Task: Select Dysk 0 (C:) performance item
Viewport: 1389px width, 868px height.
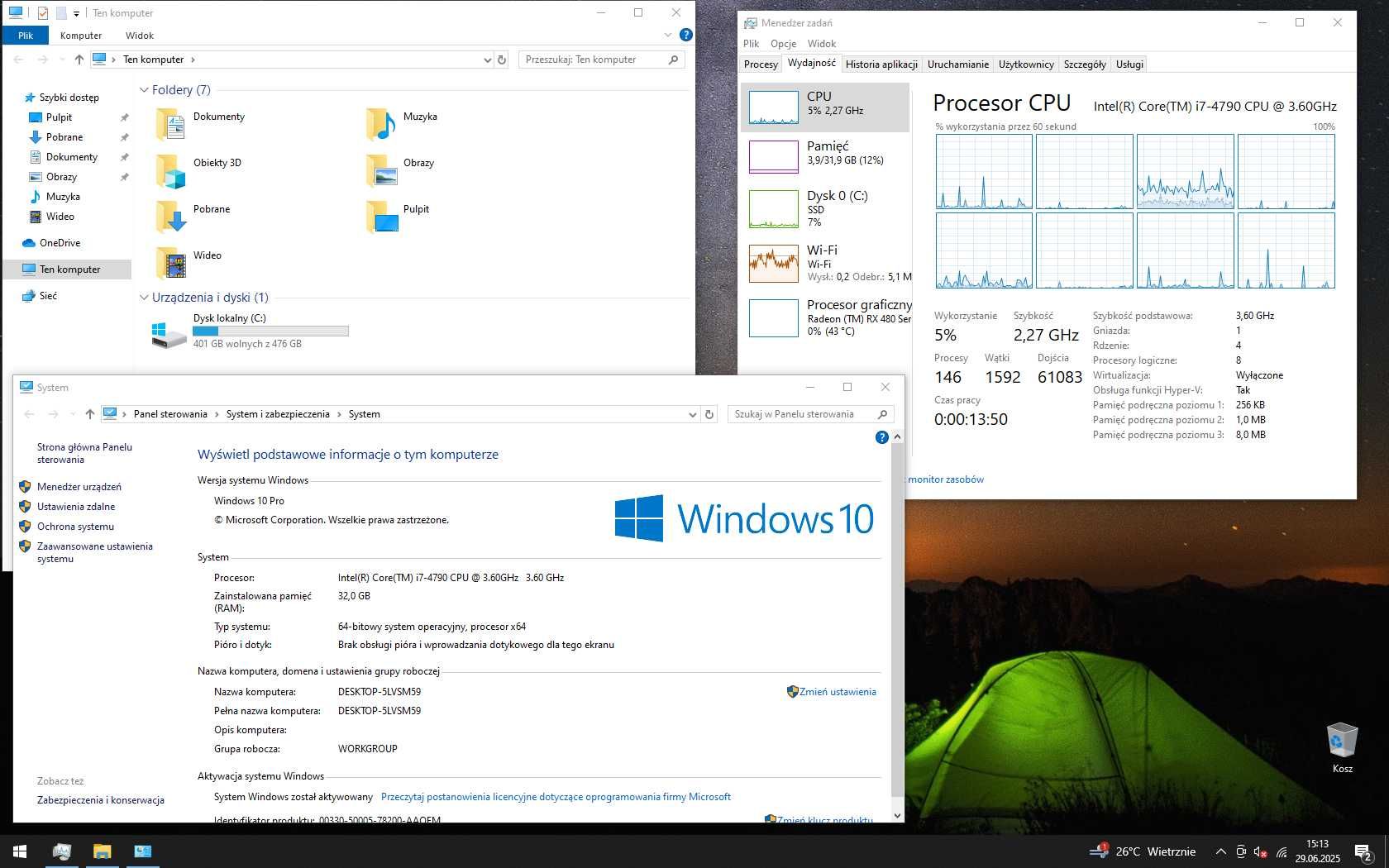Action: click(x=825, y=207)
